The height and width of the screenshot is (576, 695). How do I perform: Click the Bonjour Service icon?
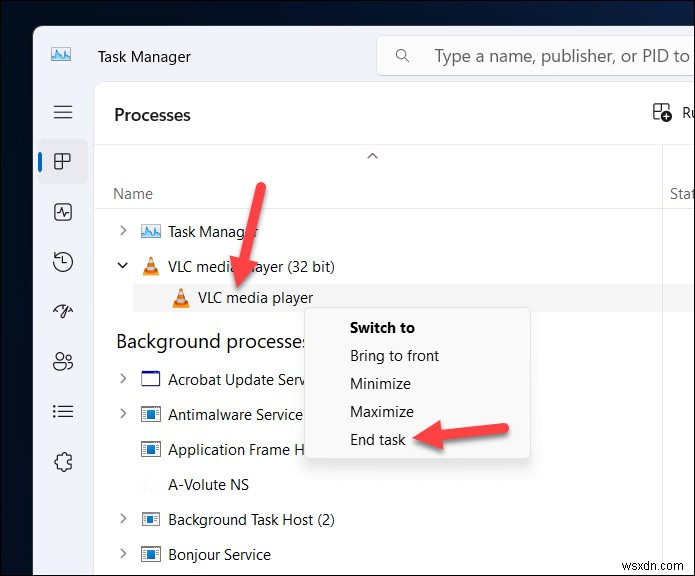pyautogui.click(x=151, y=554)
